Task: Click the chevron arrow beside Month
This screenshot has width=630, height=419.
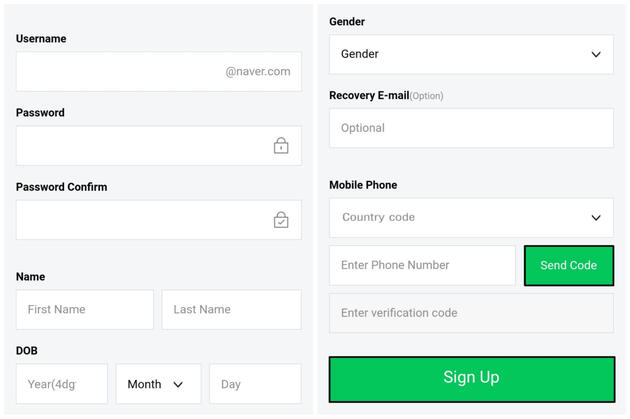Action: click(x=178, y=384)
